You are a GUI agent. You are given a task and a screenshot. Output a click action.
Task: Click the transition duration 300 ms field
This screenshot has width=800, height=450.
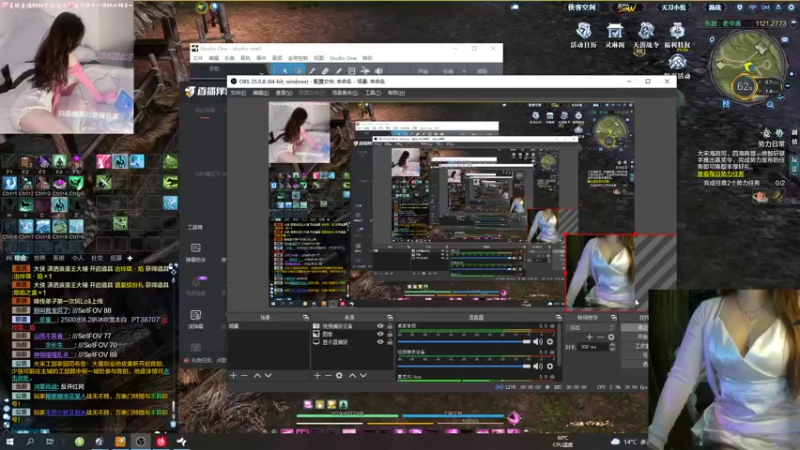(x=593, y=347)
